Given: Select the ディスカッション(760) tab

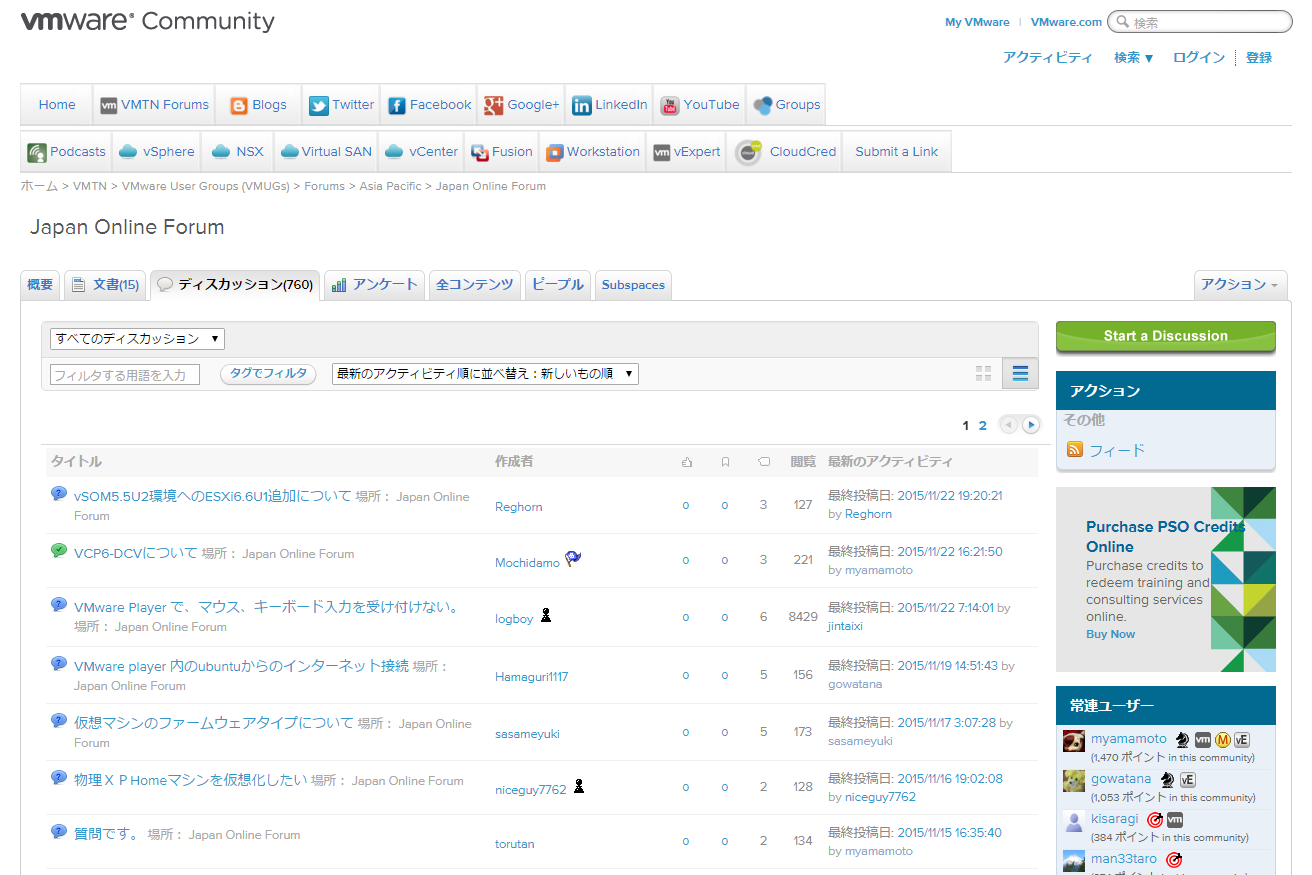Looking at the screenshot, I should point(235,285).
